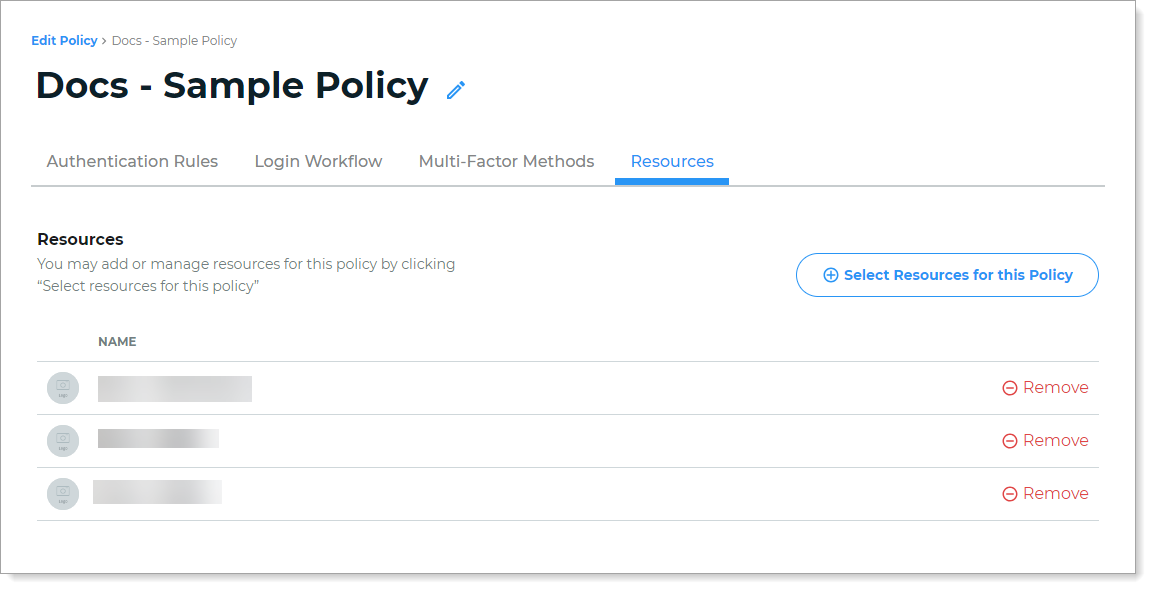Click the third blurred resource name

tap(157, 492)
